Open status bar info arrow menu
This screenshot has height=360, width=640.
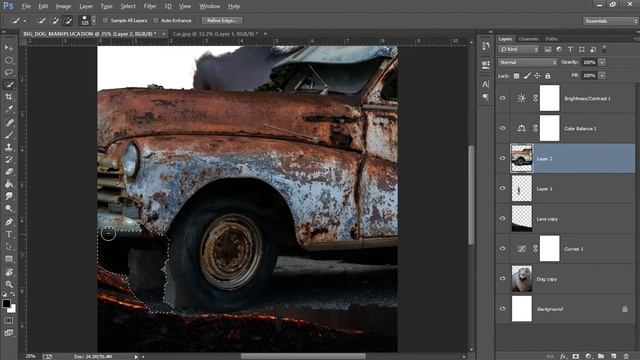point(136,357)
